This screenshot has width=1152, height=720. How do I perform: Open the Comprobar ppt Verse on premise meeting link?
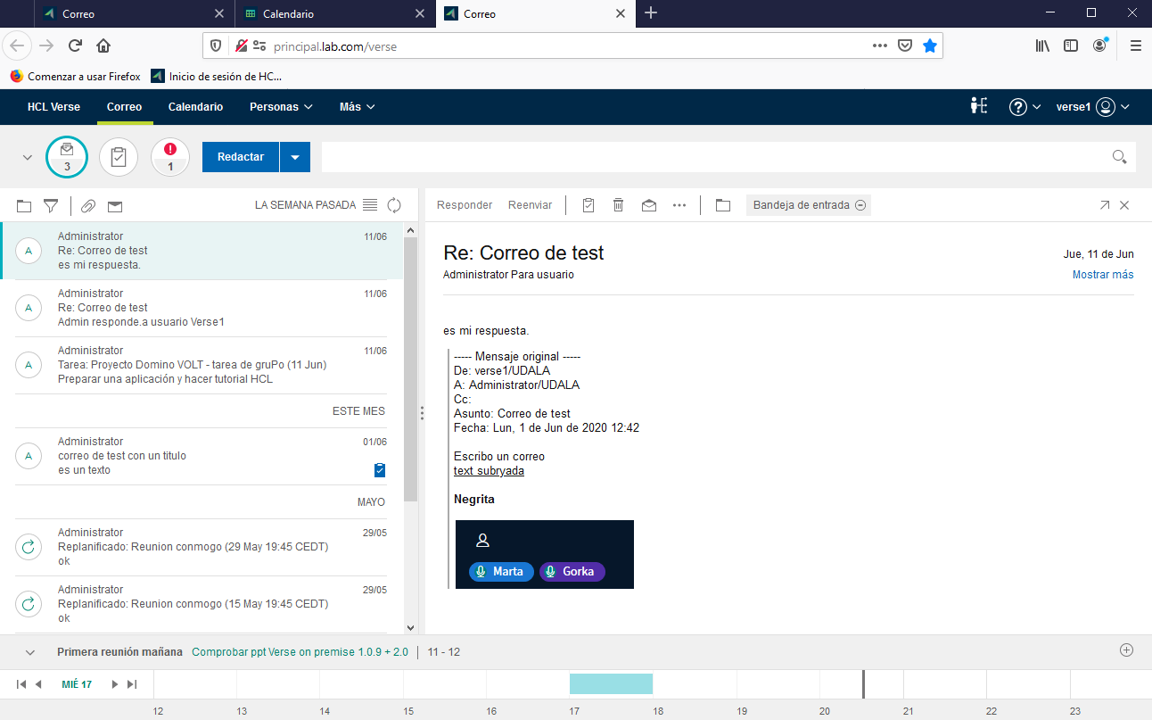tap(300, 652)
